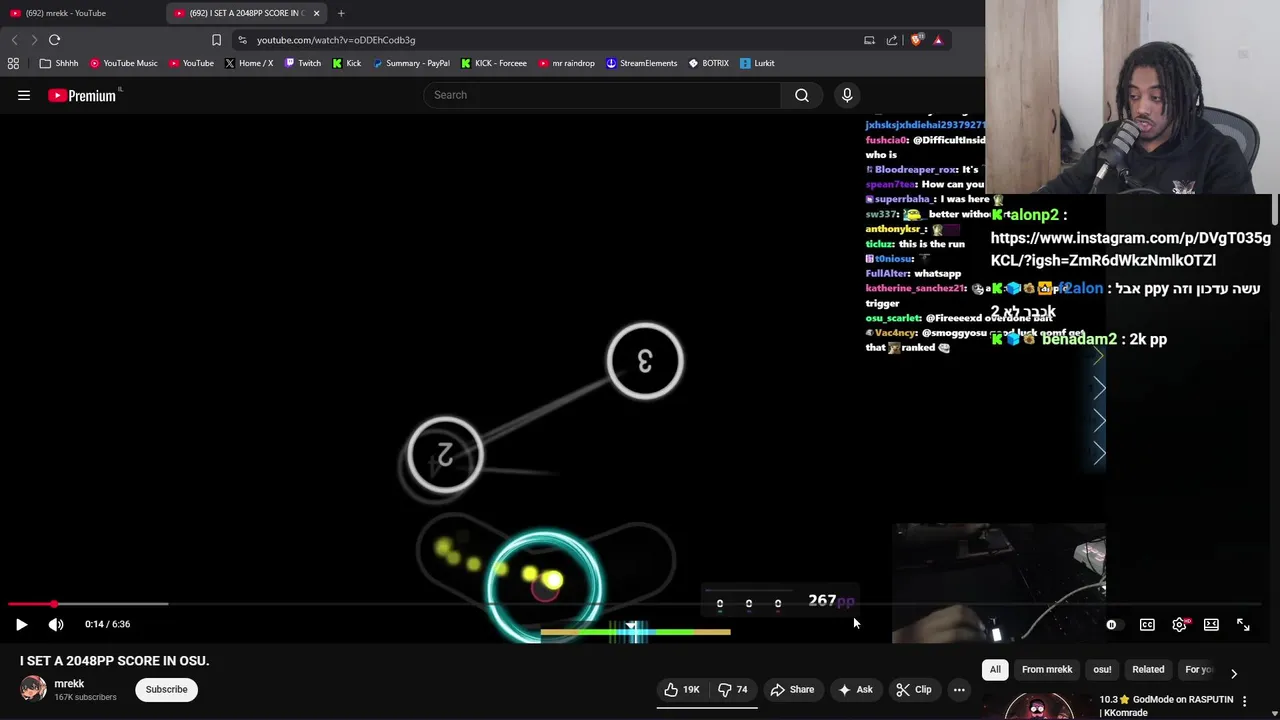Open the KICK - Forceee bookmark
The height and width of the screenshot is (720, 1280).
pyautogui.click(x=494, y=63)
